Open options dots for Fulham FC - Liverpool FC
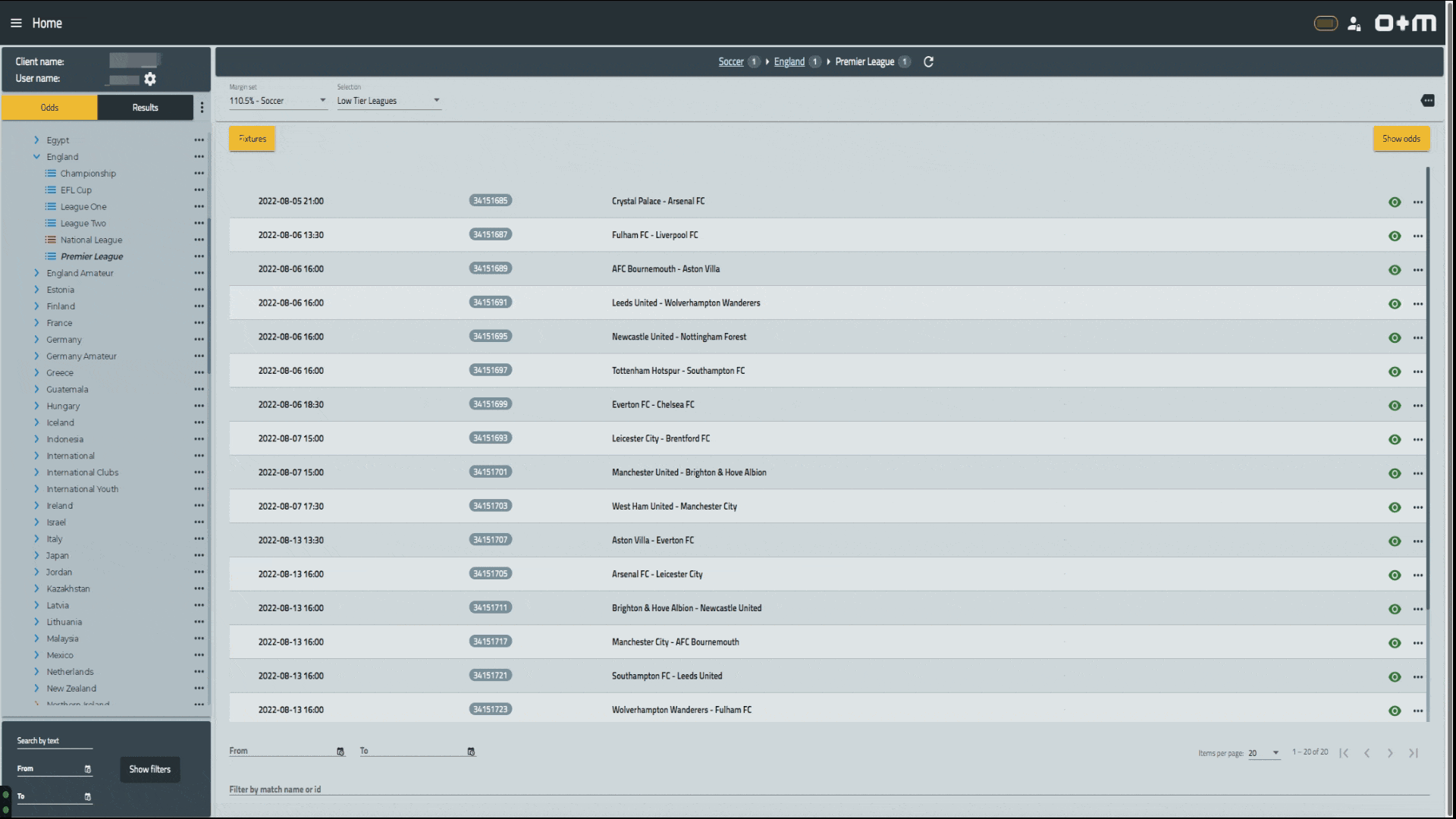The image size is (1456, 819). point(1417,236)
